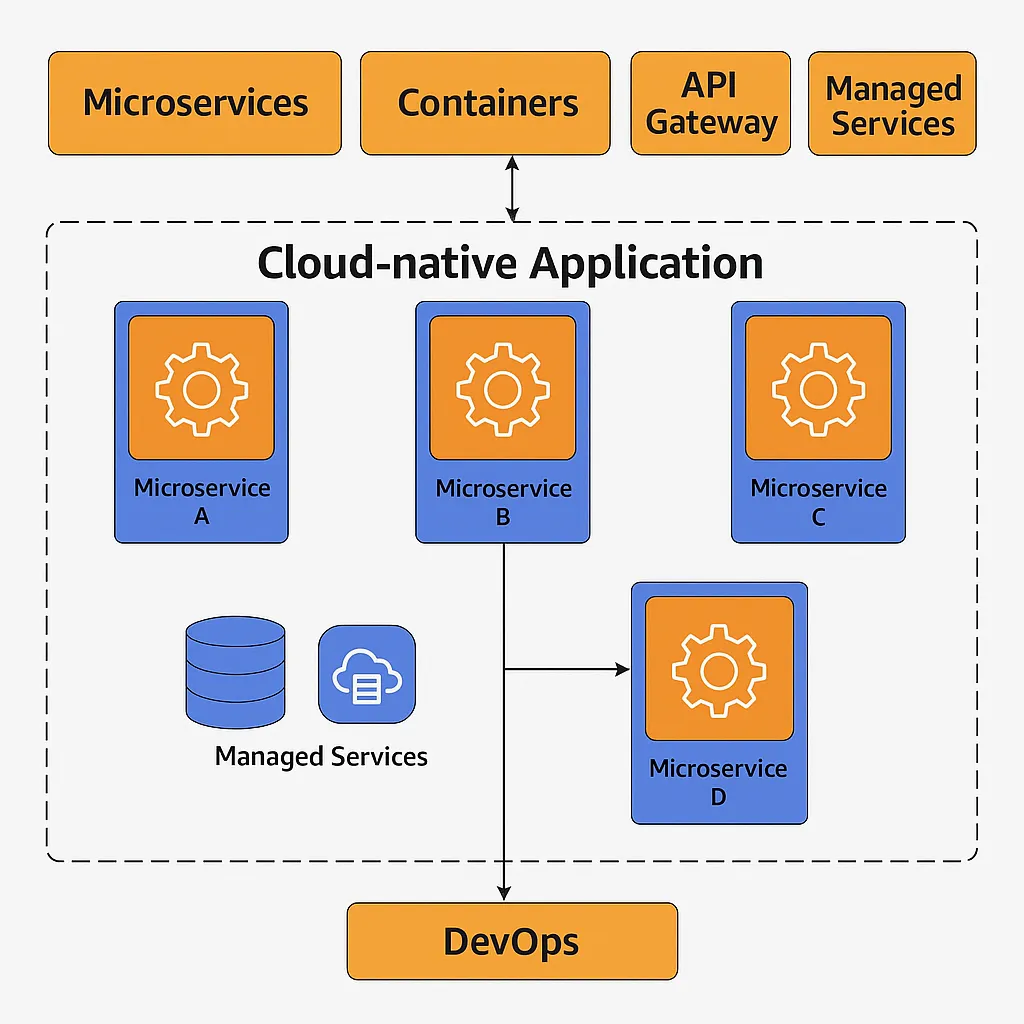This screenshot has width=1024, height=1024.
Task: Click the double-headed arrow below Containers
Action: 512,188
